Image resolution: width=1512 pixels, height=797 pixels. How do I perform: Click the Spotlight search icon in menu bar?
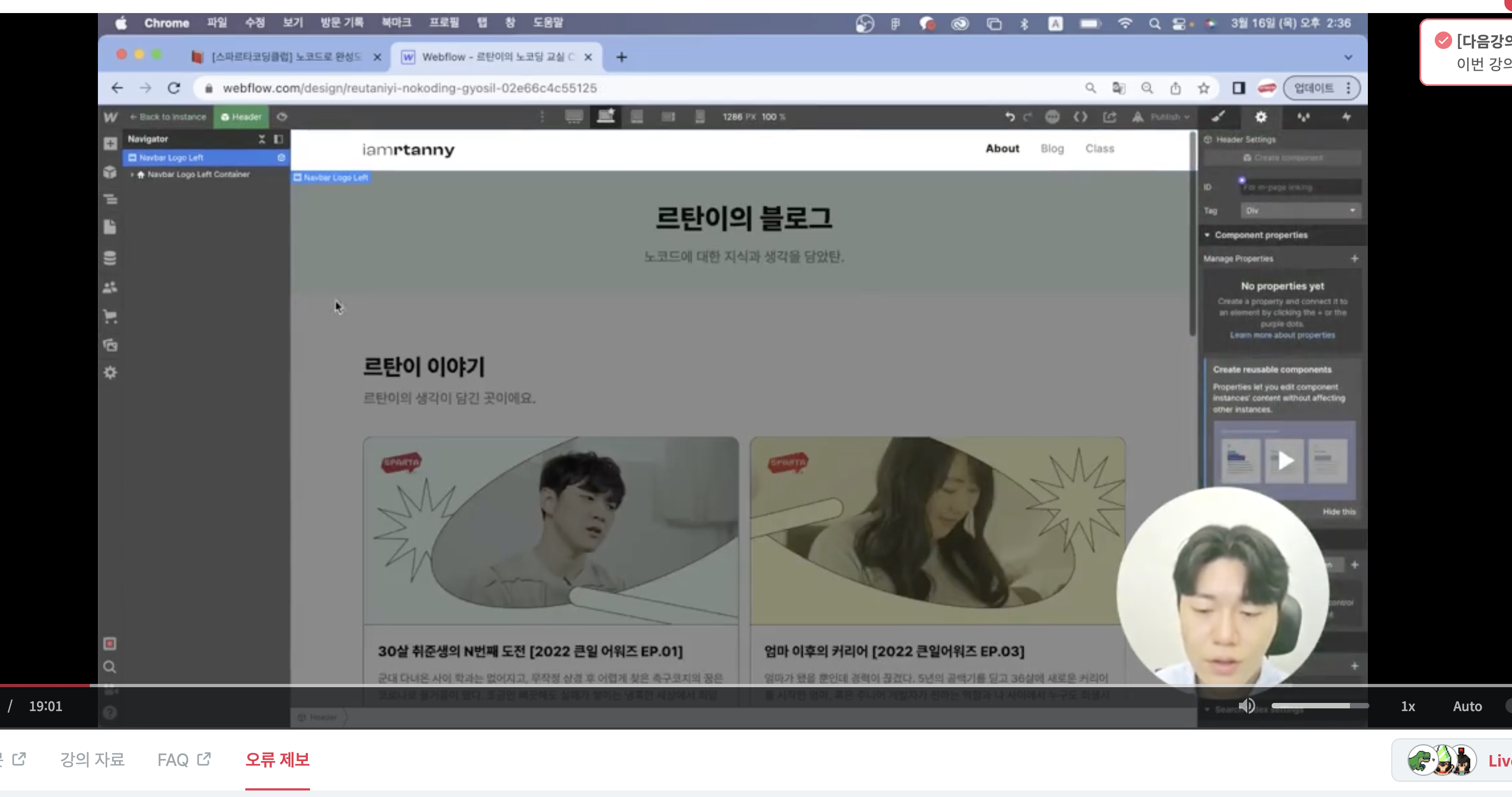coord(1154,23)
